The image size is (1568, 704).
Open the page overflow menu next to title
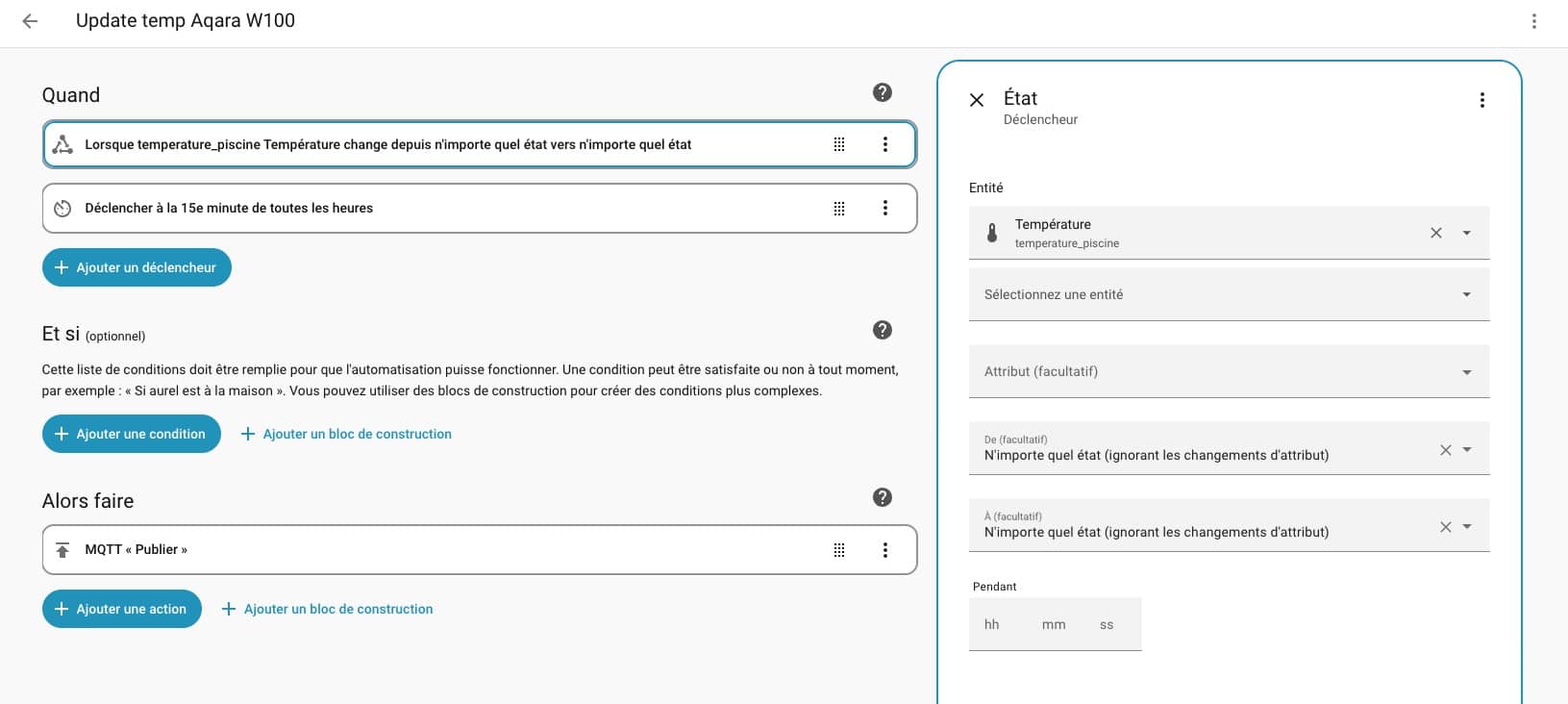coord(1534,21)
